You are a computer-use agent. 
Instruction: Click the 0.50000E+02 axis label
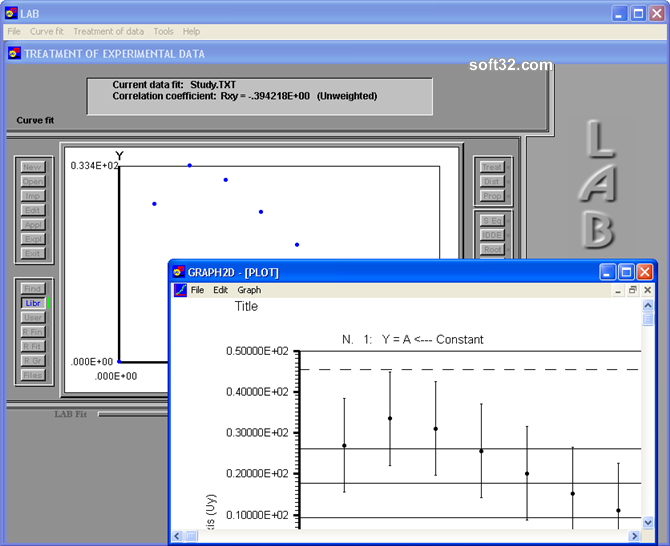click(x=257, y=351)
